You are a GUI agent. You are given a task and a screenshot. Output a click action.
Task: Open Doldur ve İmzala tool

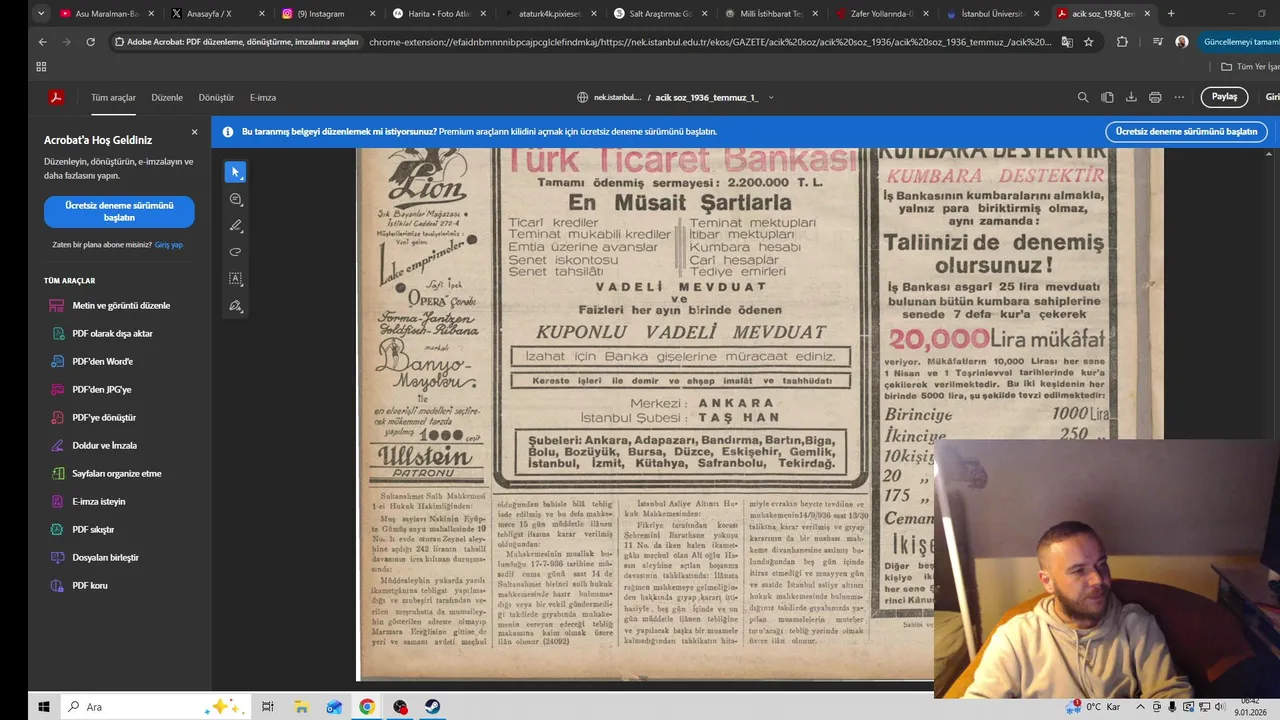104,445
